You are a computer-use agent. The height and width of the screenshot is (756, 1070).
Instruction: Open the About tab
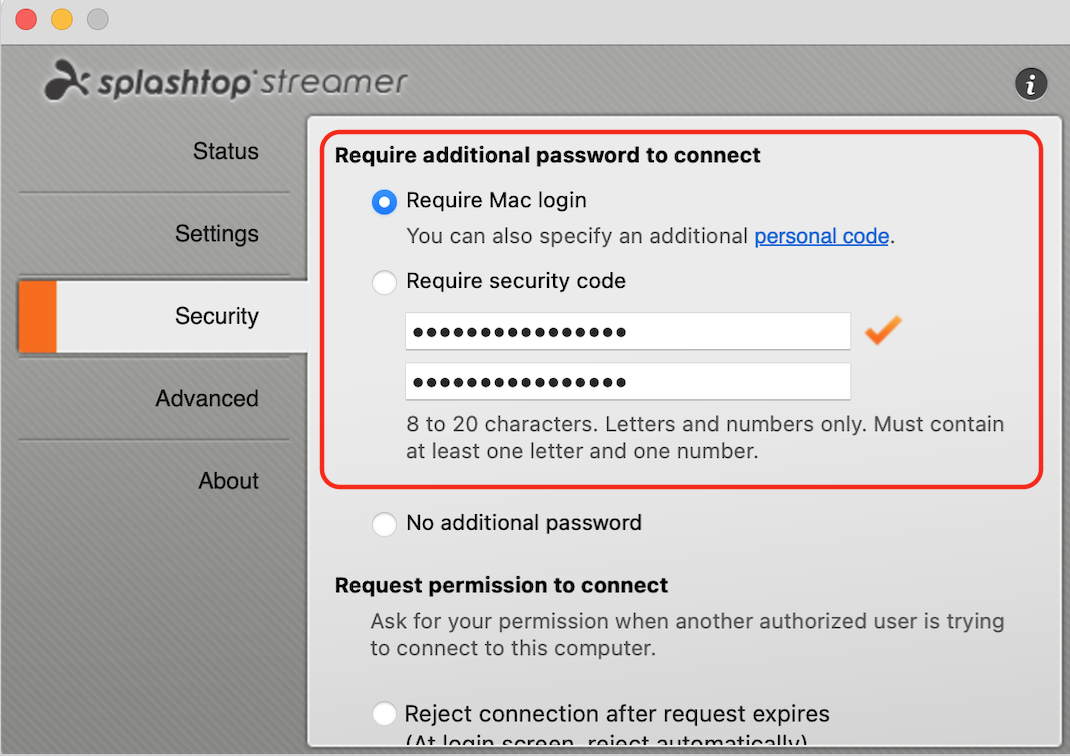(x=228, y=480)
